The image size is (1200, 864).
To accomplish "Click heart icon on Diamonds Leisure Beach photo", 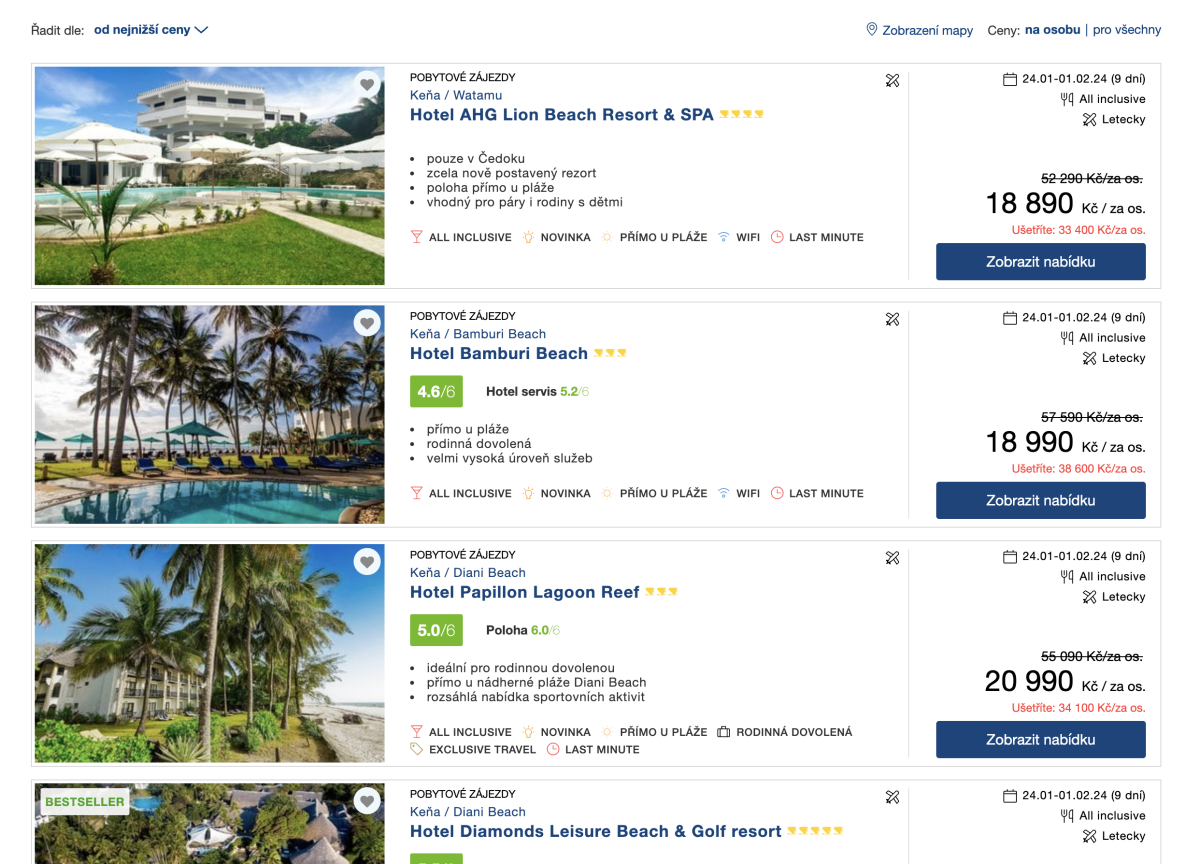I will 367,801.
